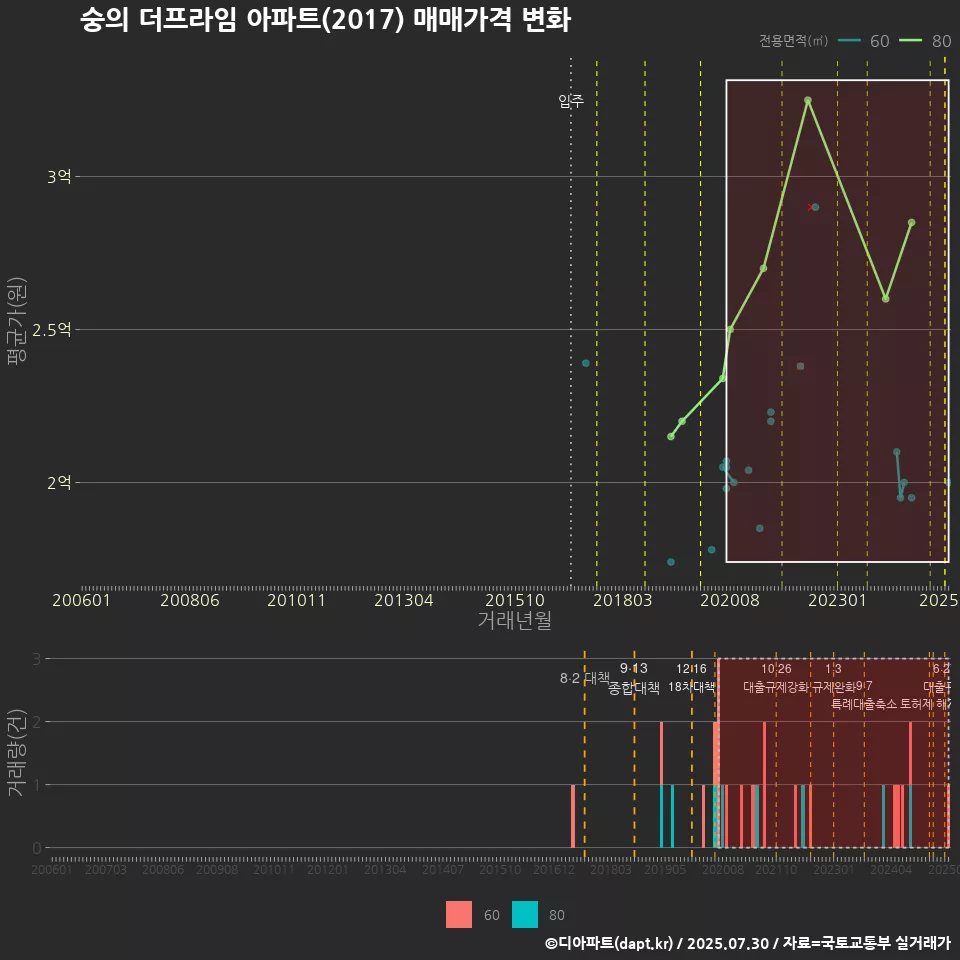This screenshot has width=960, height=960.
Task: Click the peak point of the green line
Action: pos(808,100)
